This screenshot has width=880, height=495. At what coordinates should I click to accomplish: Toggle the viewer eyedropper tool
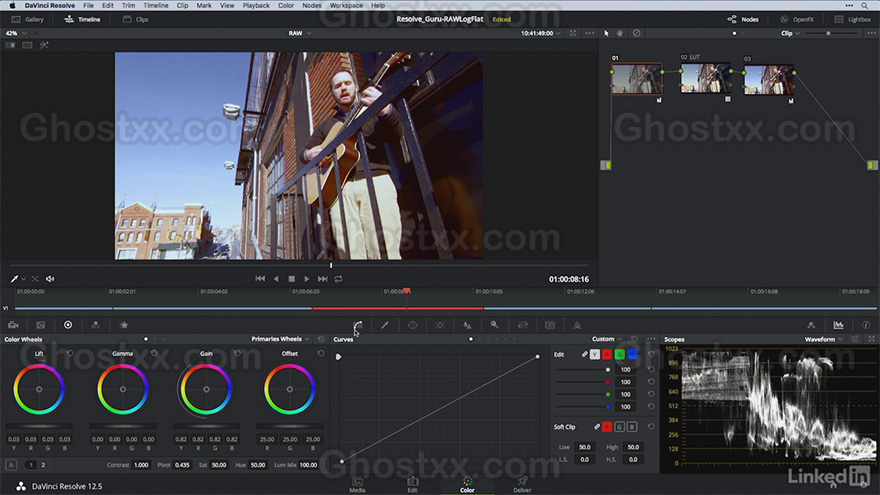14,278
